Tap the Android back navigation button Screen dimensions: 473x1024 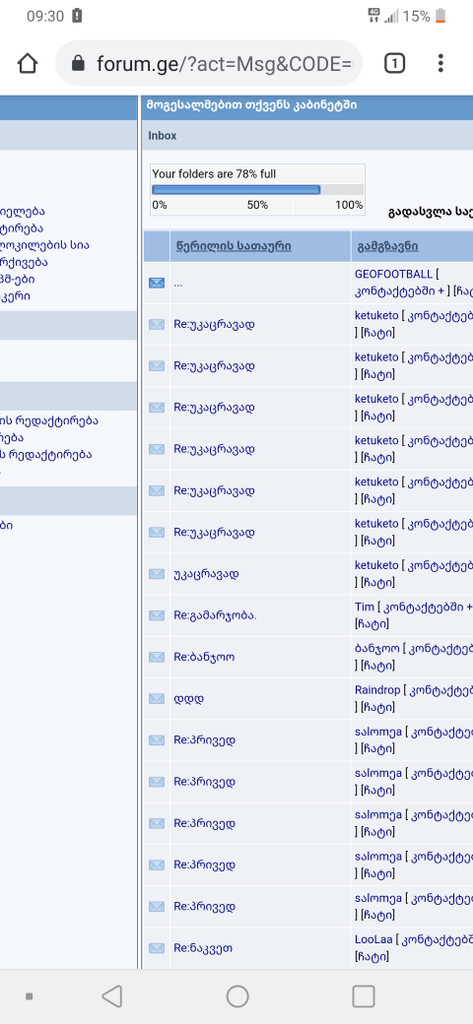click(112, 996)
